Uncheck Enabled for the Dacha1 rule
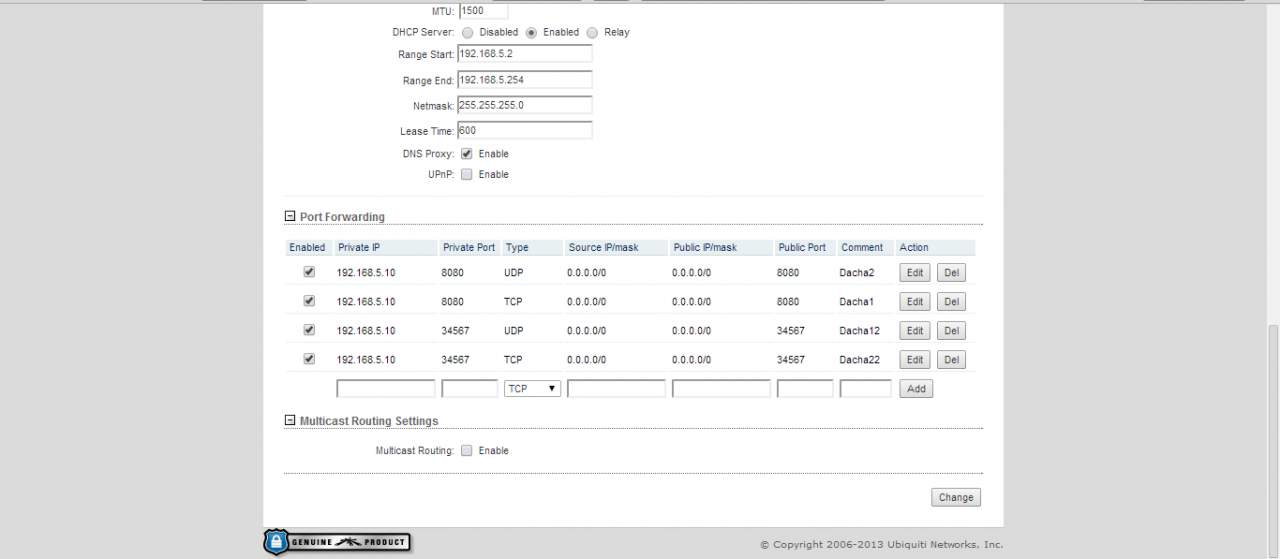Viewport: 1280px width, 559px height. 309,301
